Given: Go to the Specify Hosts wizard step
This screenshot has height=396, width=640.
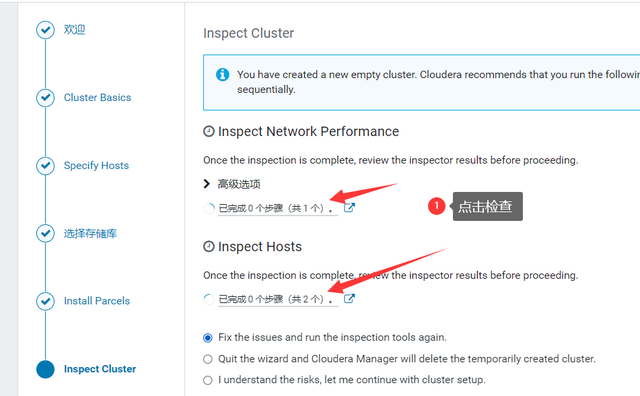Looking at the screenshot, I should tap(96, 165).
